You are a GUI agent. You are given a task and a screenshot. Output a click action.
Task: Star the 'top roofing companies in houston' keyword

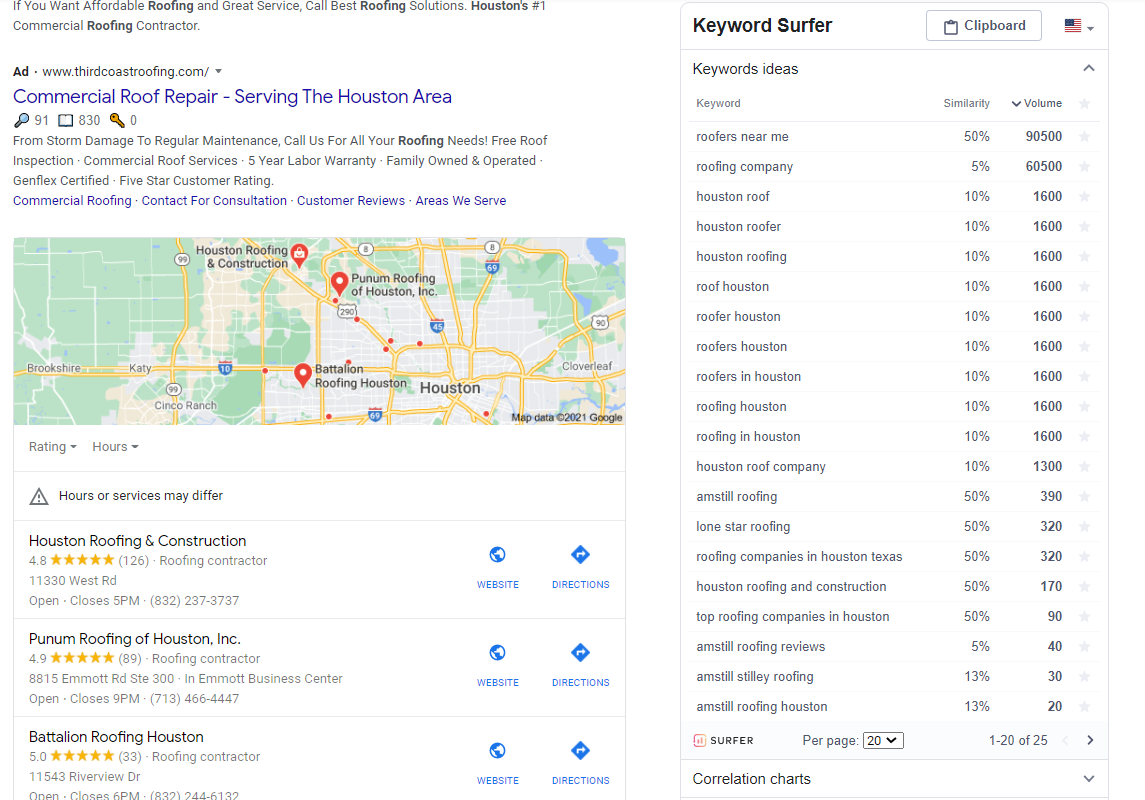1084,617
